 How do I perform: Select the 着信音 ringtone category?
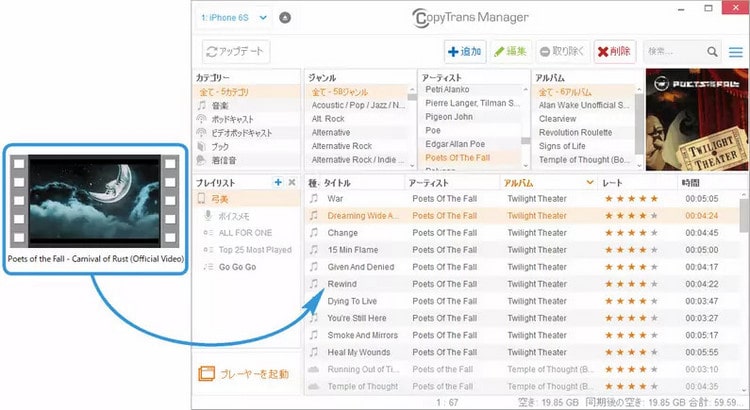pos(247,160)
